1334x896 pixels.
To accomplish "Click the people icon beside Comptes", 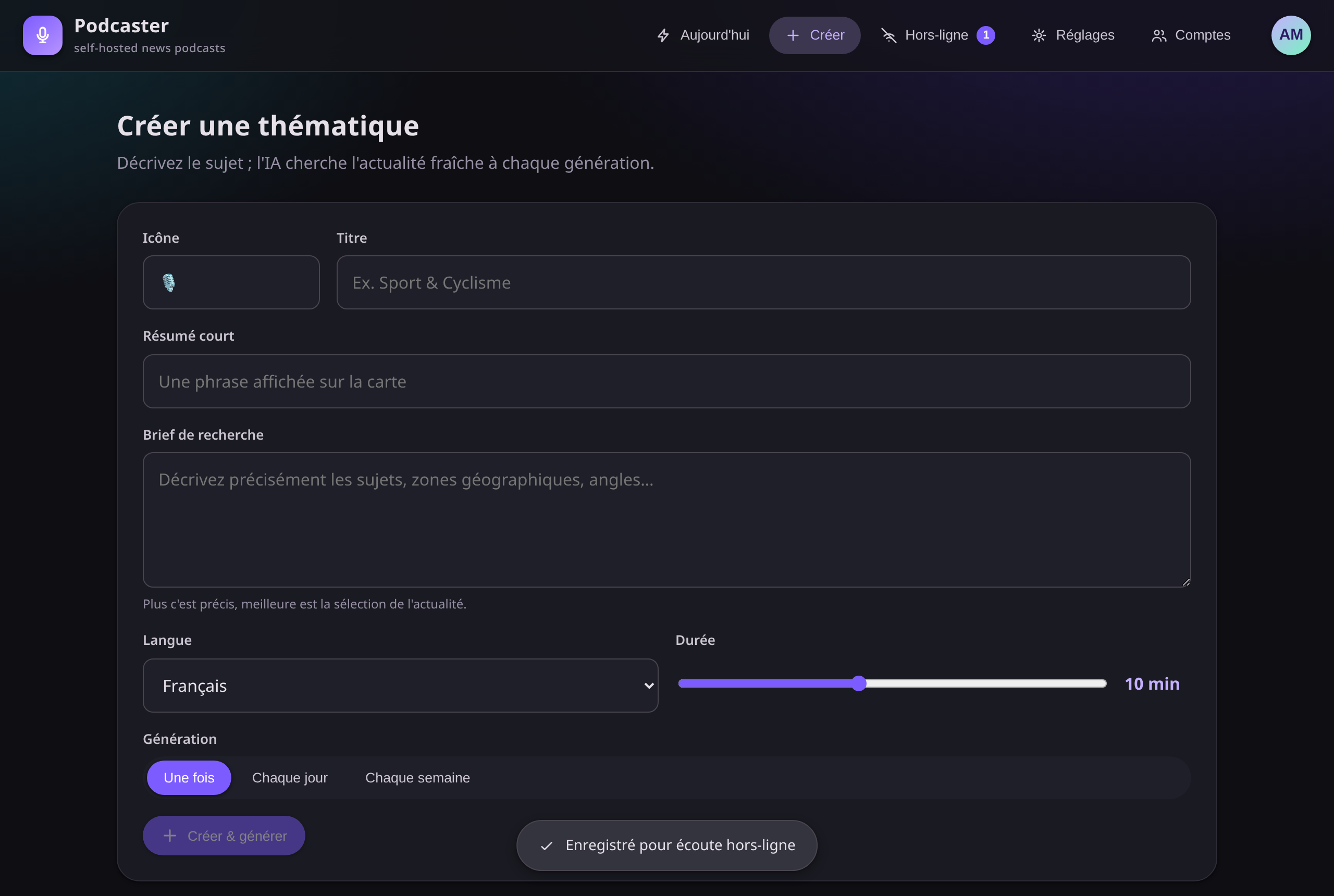I will pos(1158,35).
